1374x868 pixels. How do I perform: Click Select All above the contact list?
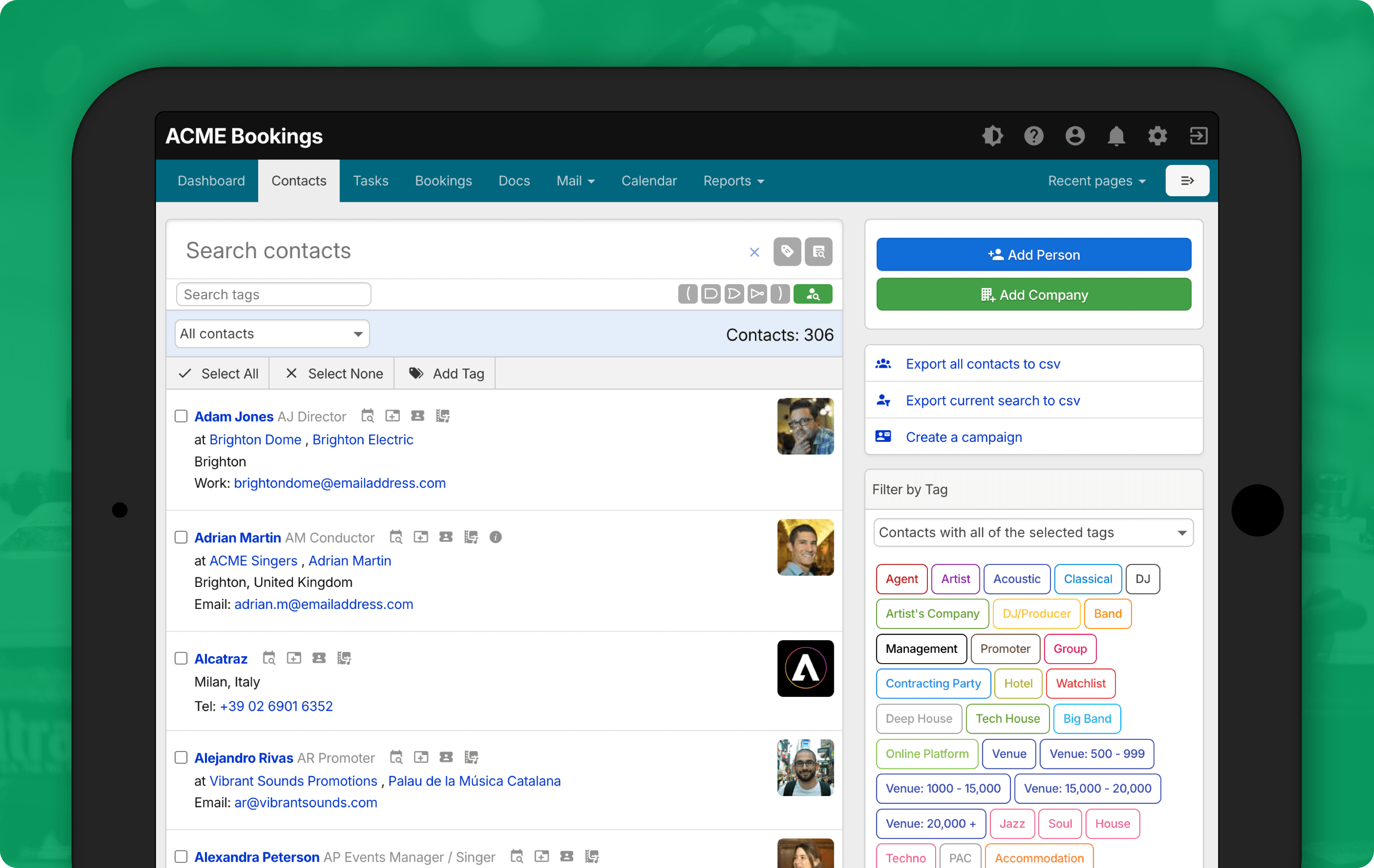click(217, 373)
